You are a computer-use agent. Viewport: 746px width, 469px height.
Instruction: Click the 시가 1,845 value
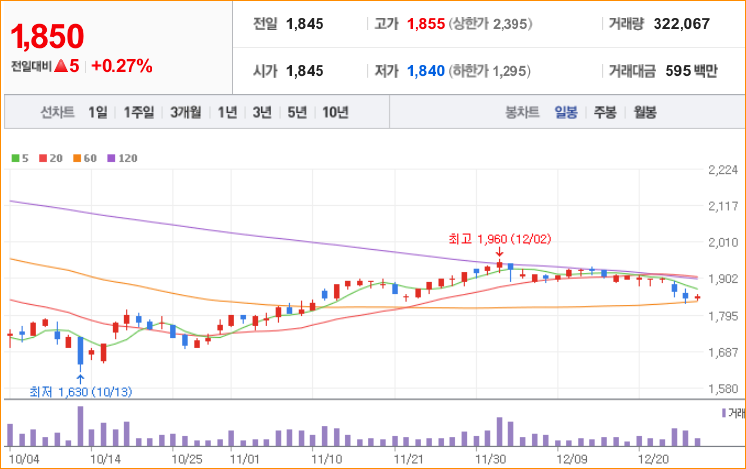pos(304,71)
